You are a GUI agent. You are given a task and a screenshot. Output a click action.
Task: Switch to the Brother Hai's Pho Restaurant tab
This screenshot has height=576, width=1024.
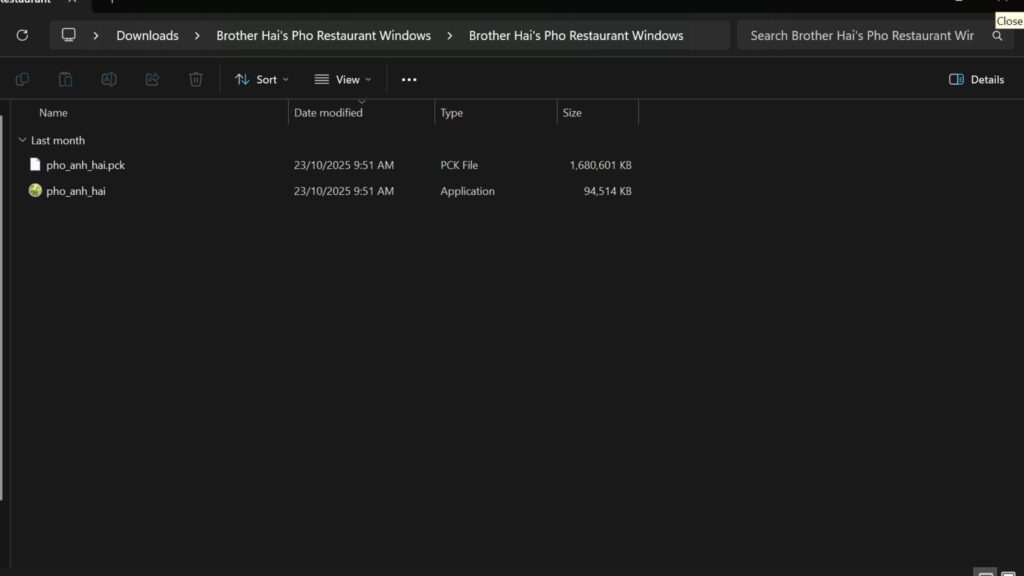[x=30, y=4]
